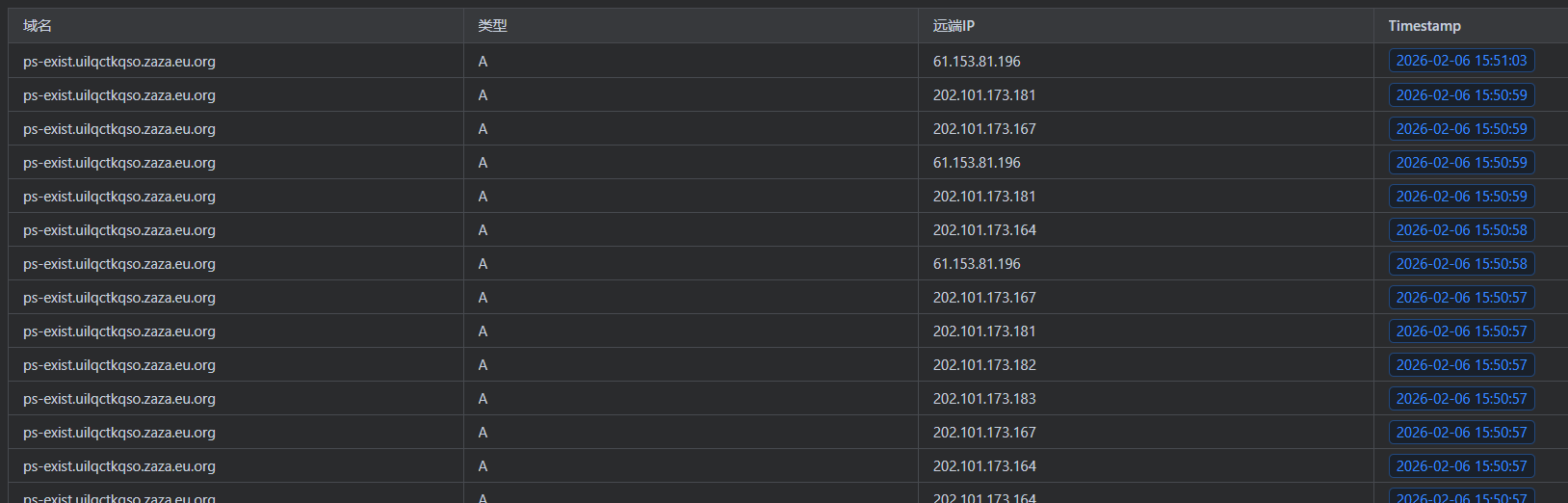1568x503 pixels.
Task: Click the domain name for IP 202.101.173.183
Action: [119, 399]
